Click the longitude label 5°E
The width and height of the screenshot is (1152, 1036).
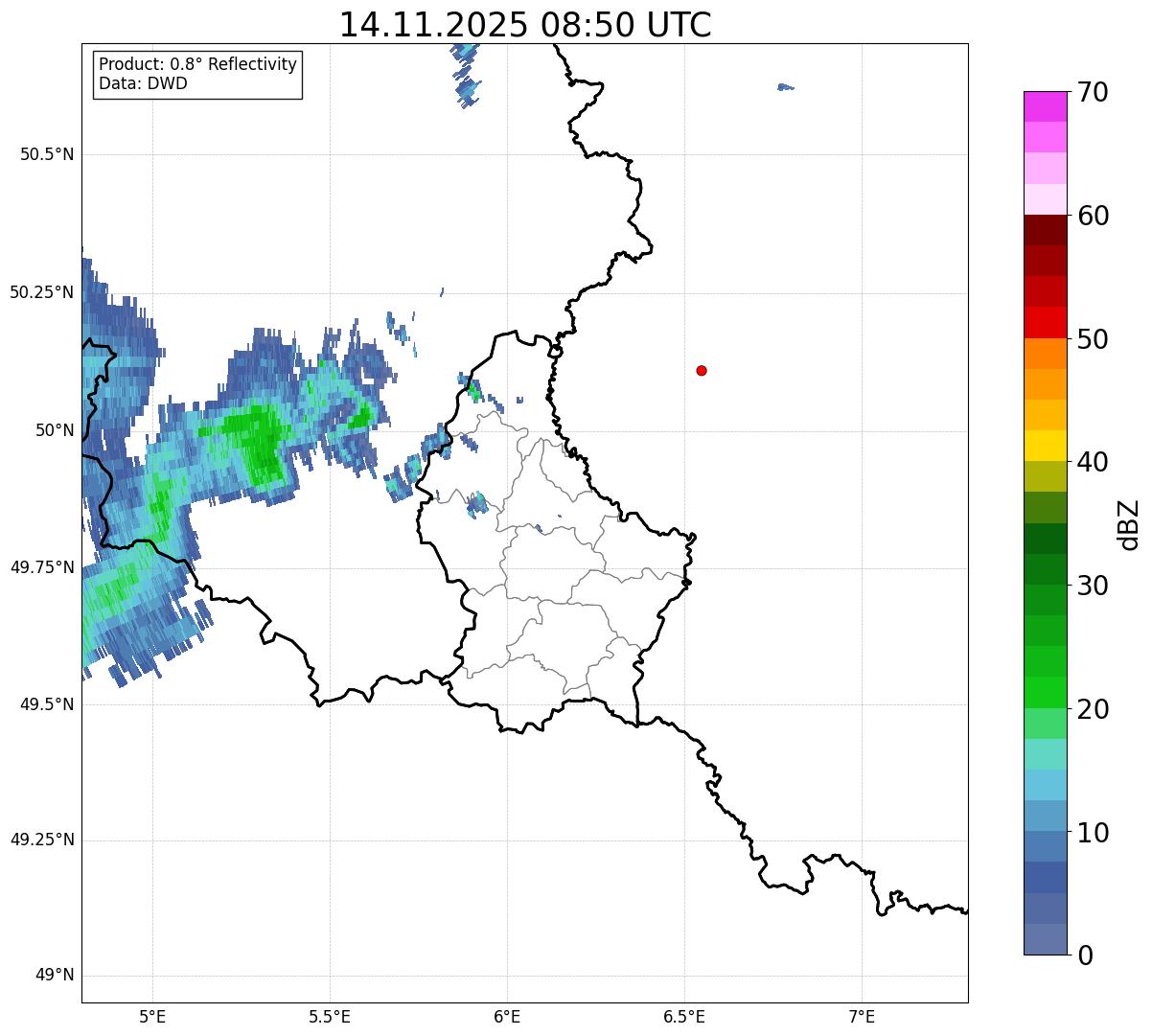[x=152, y=1016]
